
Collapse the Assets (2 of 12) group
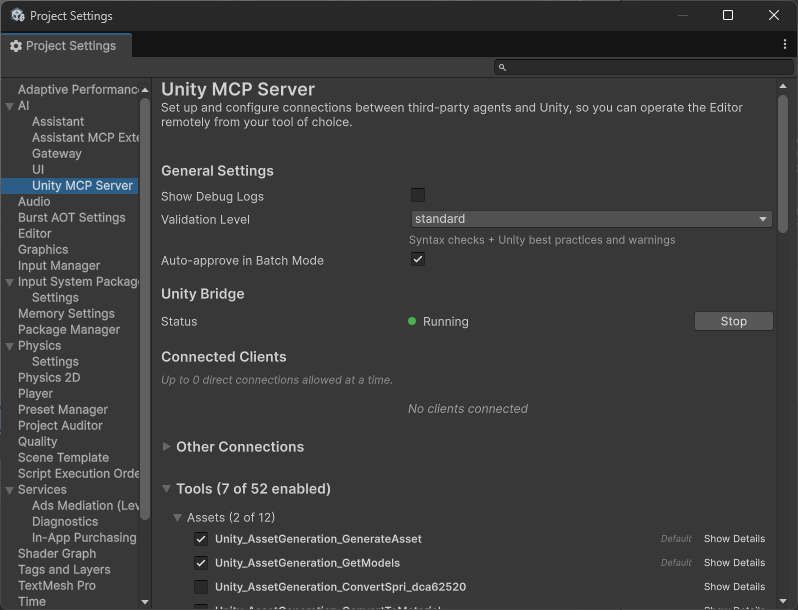(177, 517)
